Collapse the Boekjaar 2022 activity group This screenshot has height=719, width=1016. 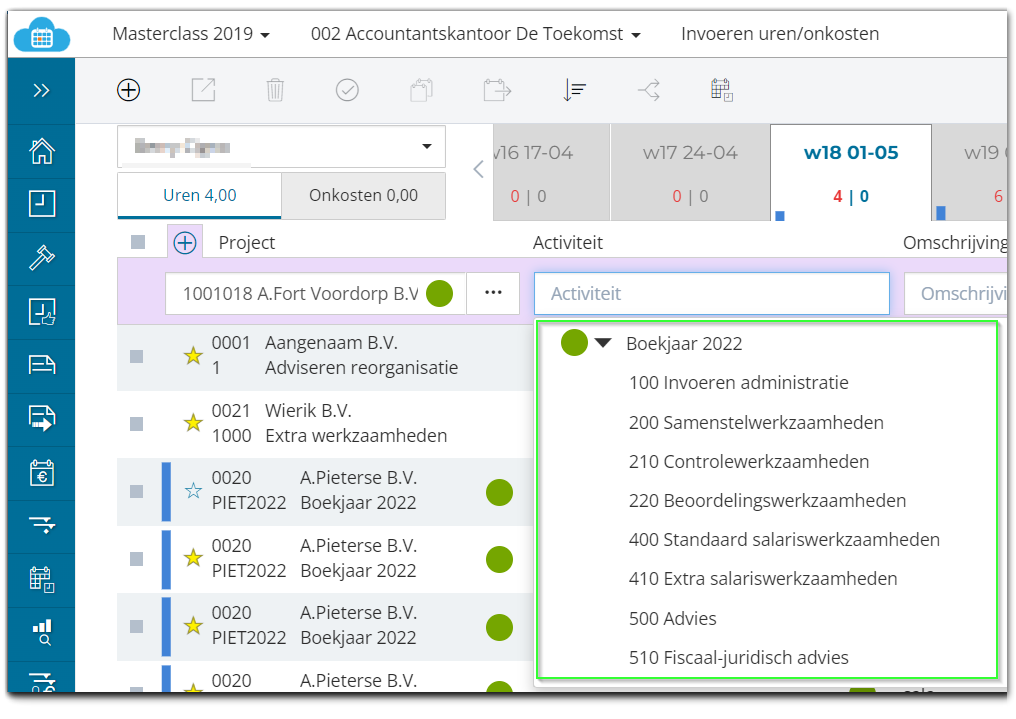[603, 343]
